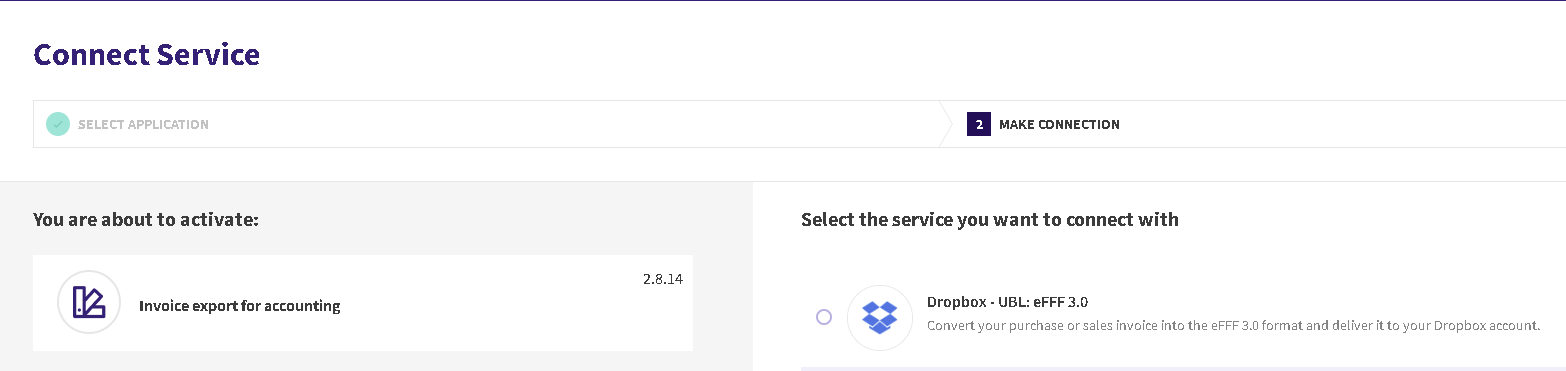The image size is (1566, 371).
Task: Click the chevron divider between wizard steps
Action: [x=946, y=124]
